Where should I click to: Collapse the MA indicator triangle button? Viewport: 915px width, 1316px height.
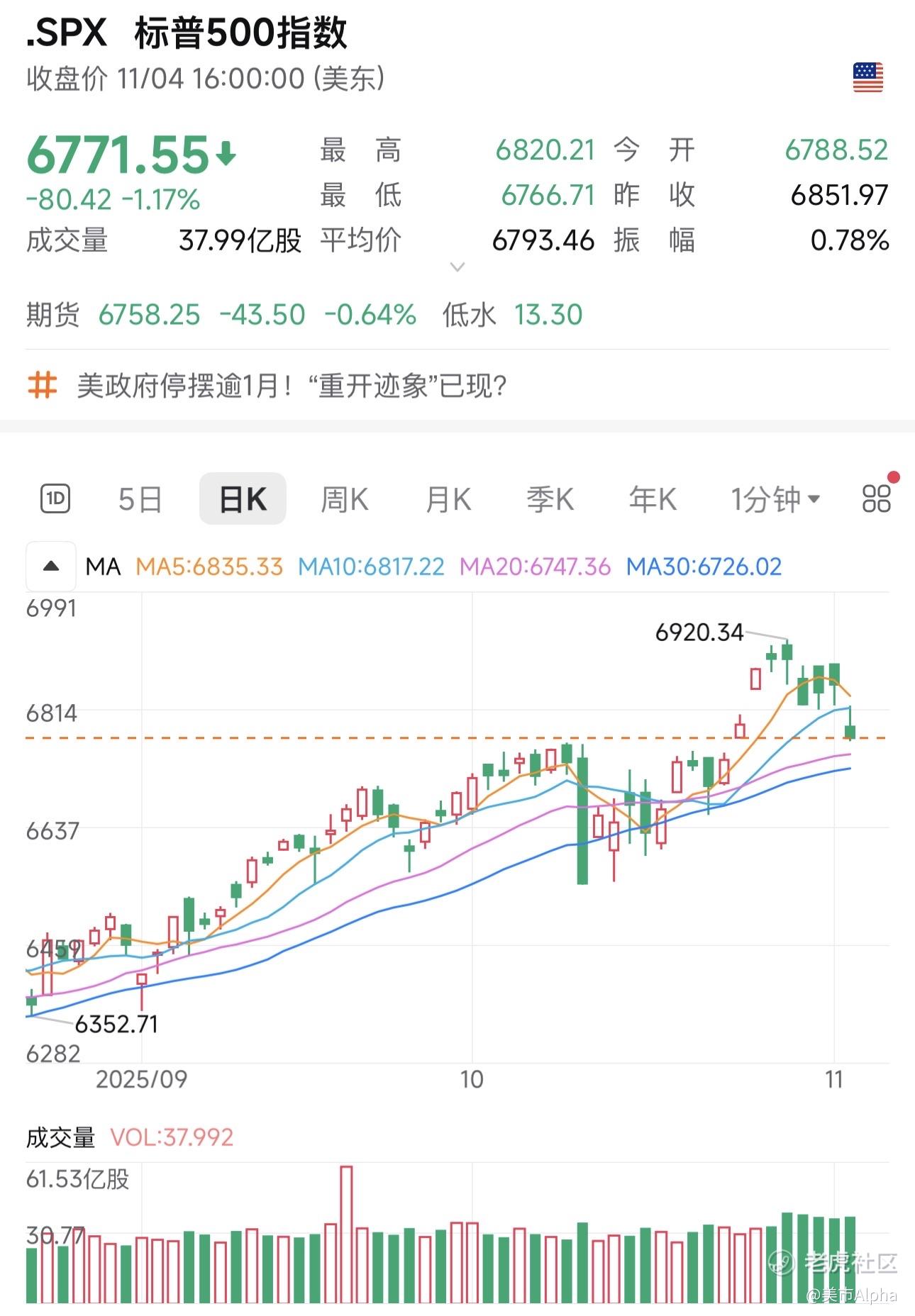[51, 567]
